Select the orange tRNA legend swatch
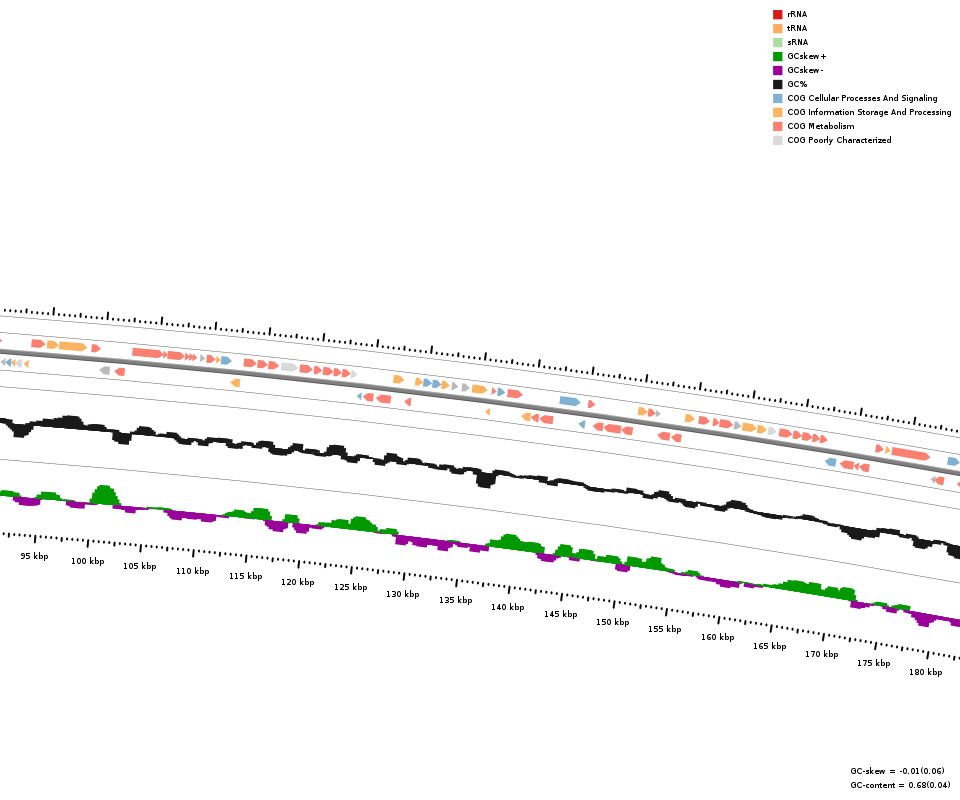The width and height of the screenshot is (960, 800). [x=777, y=28]
